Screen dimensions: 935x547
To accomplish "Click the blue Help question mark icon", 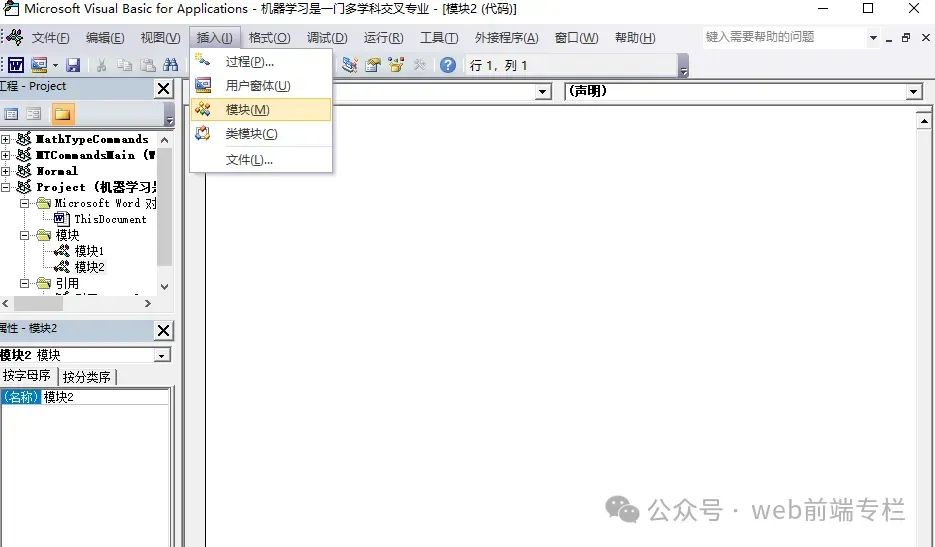I will pyautogui.click(x=448, y=65).
